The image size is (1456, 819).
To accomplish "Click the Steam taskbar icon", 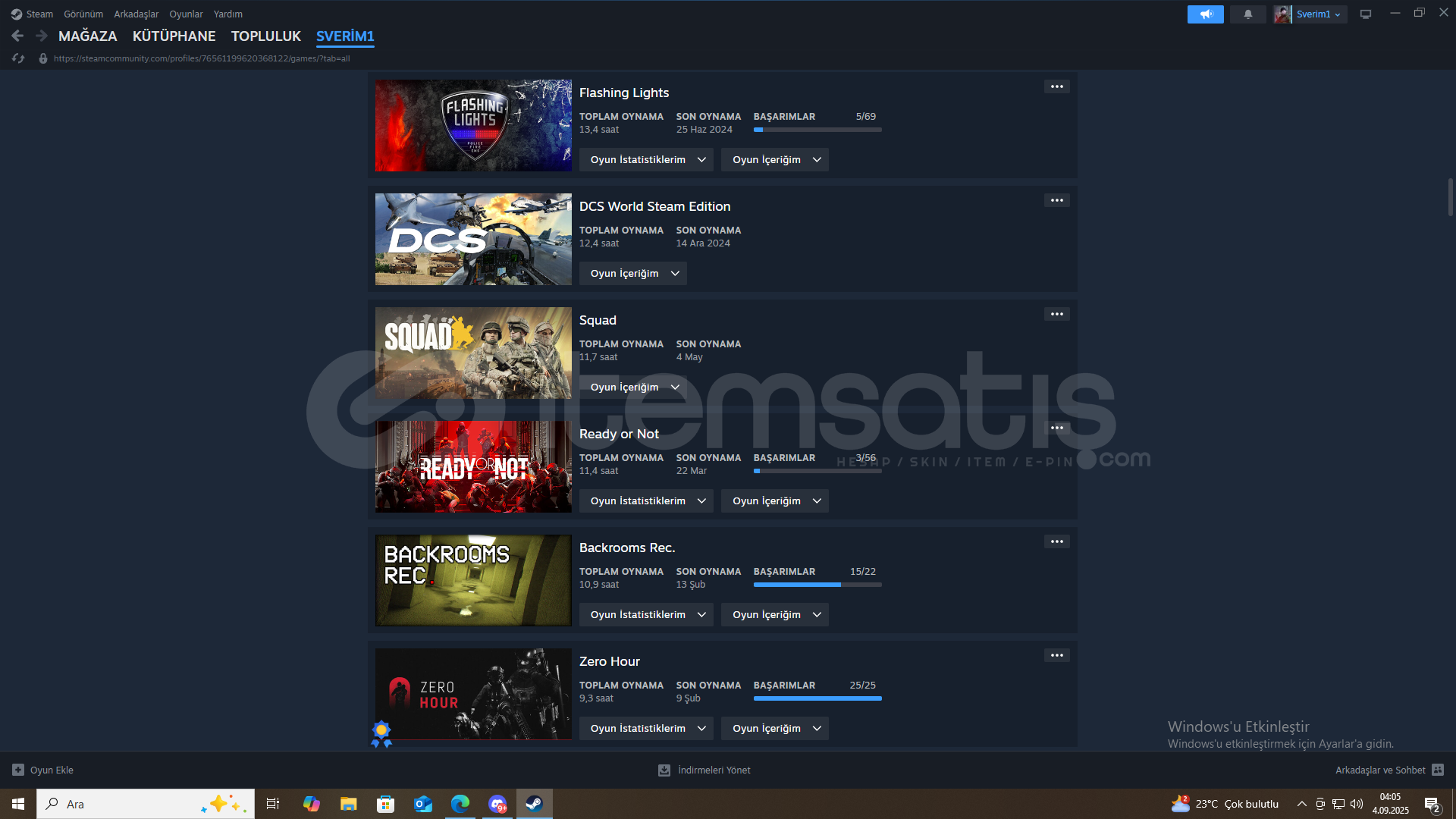I will tap(535, 804).
